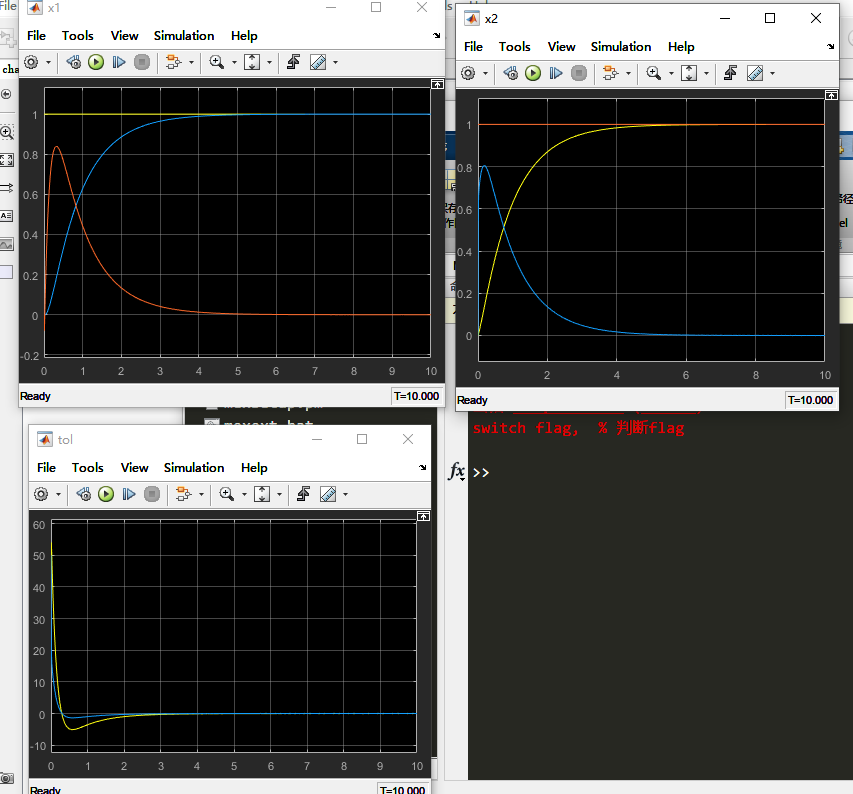This screenshot has height=794, width=853.
Task: Click annotation text icon in left palette
Action: click(x=7, y=215)
